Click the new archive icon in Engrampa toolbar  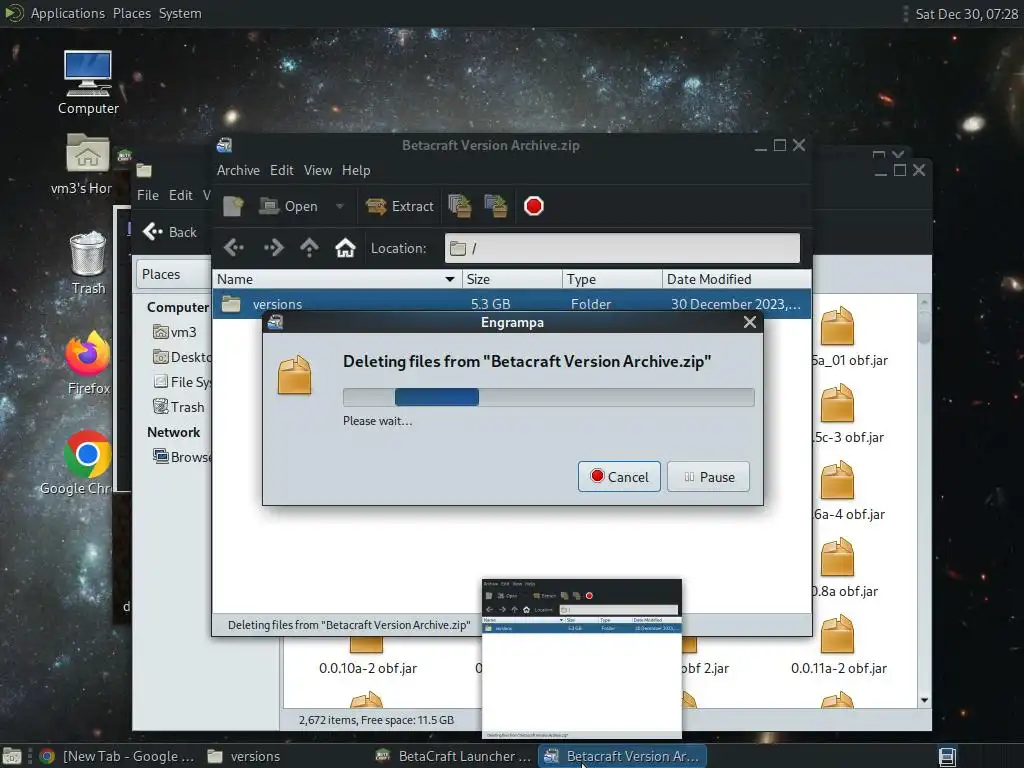pyautogui.click(x=232, y=206)
